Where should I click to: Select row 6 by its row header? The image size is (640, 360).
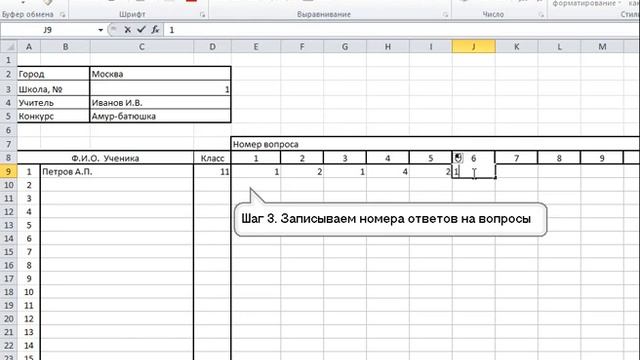point(9,130)
